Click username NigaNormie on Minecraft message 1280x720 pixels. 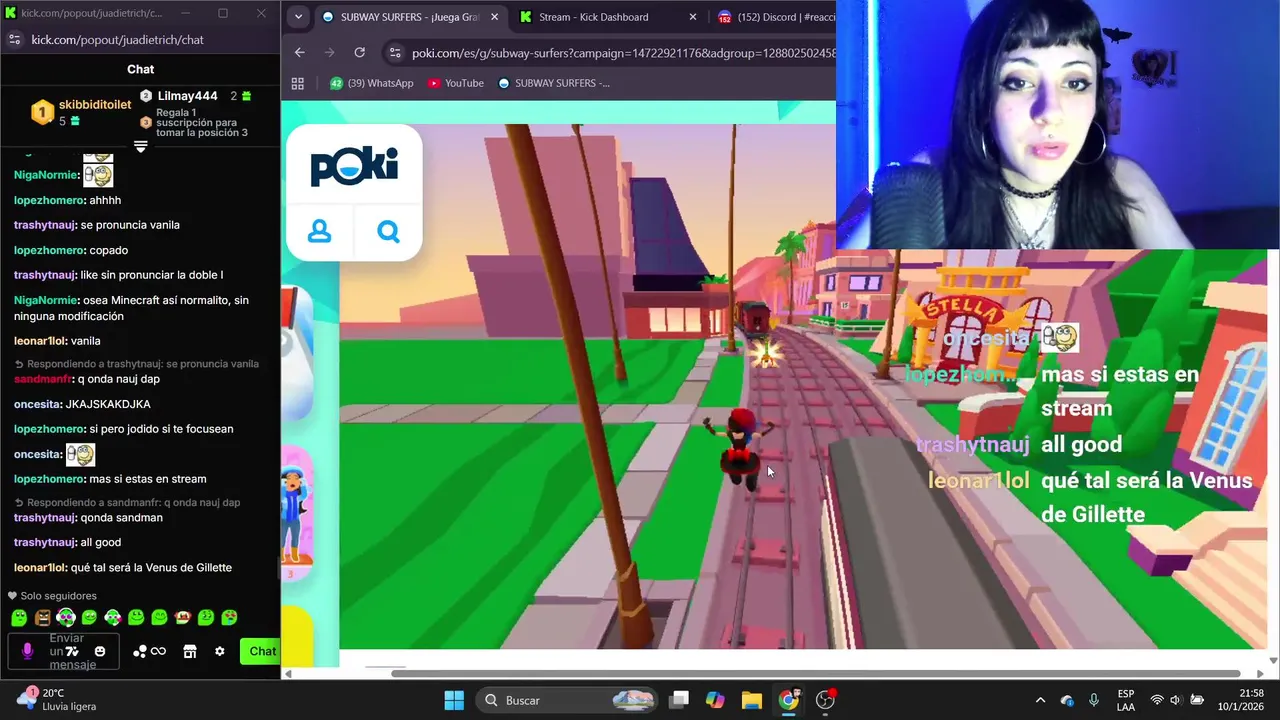tap(45, 300)
